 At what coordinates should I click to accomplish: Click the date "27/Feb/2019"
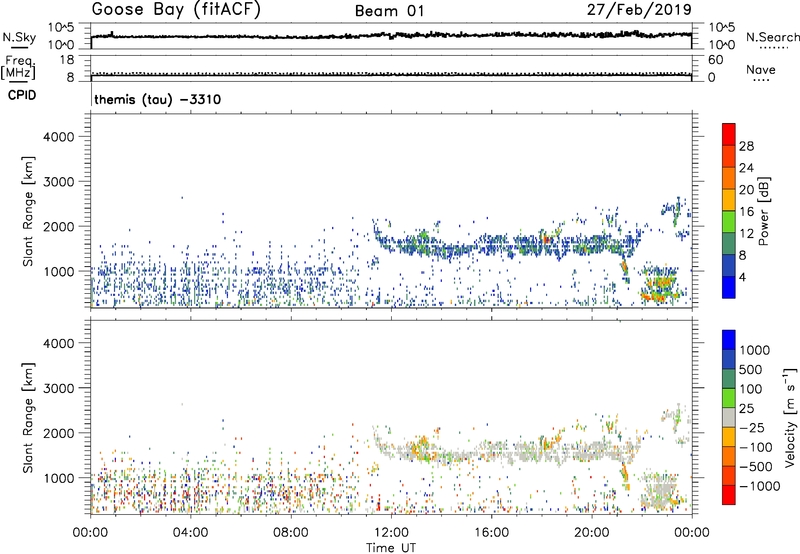point(639,10)
